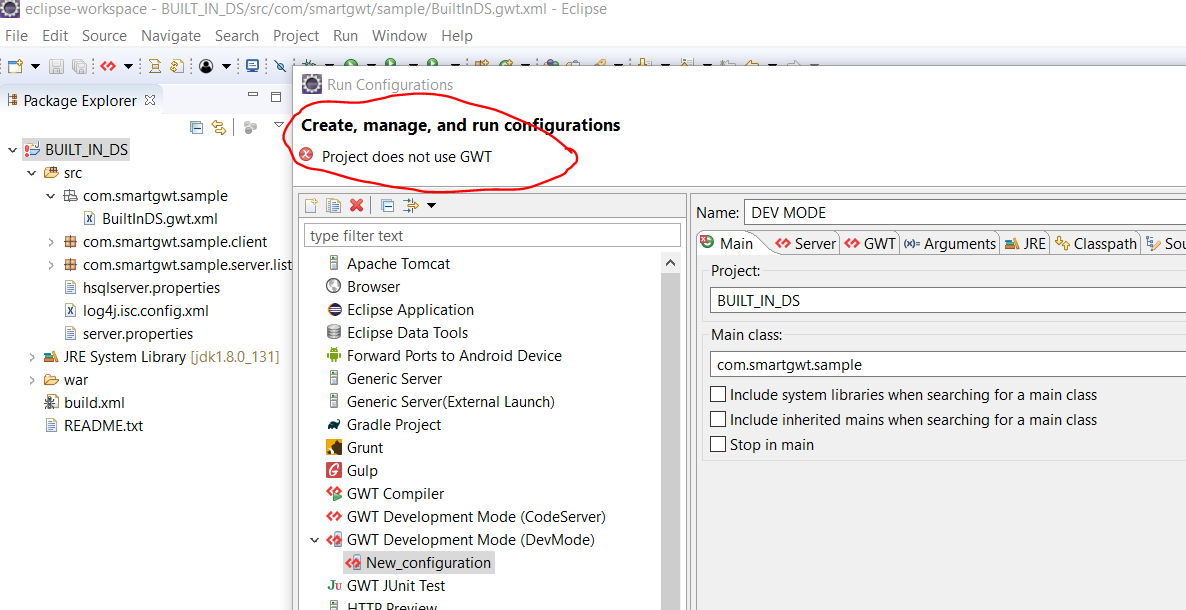The height and width of the screenshot is (610, 1186).
Task: Click the profile avatar toolbar icon
Action: 206,67
